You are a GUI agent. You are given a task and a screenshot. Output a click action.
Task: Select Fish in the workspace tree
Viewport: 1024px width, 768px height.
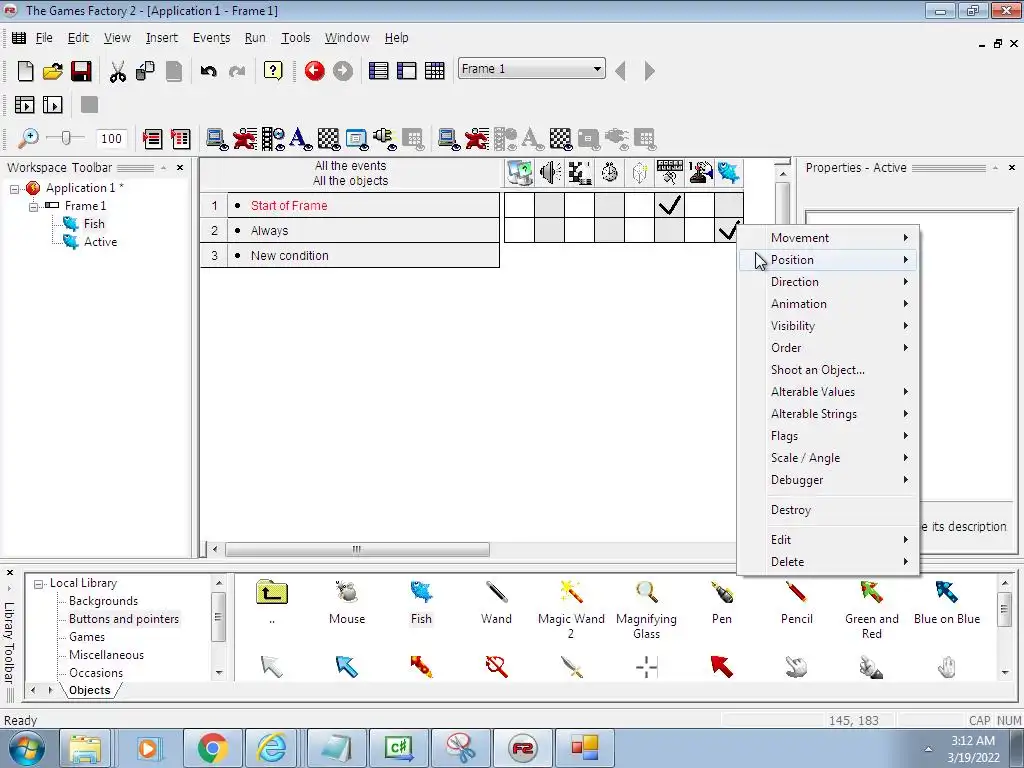coord(94,224)
